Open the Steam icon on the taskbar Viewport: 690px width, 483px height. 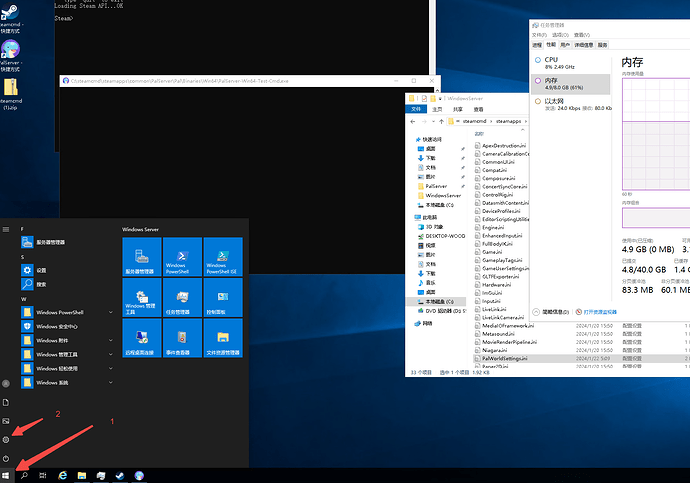pyautogui.click(x=120, y=476)
